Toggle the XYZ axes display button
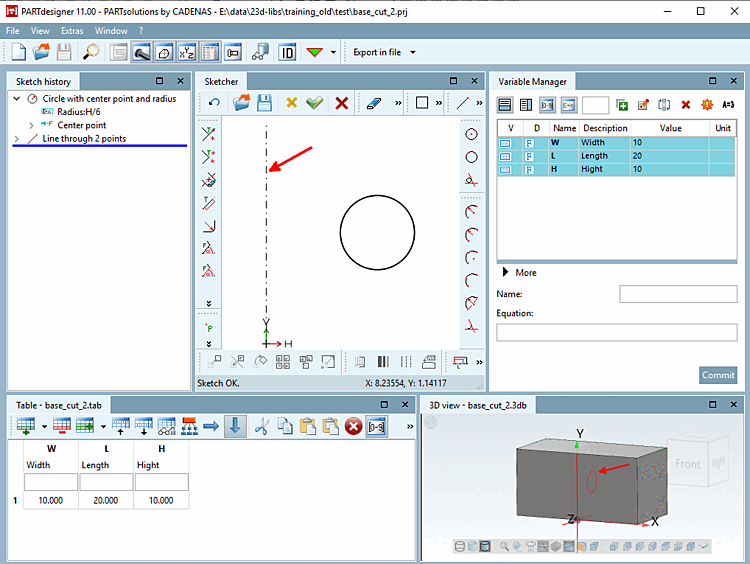The image size is (750, 564). 186,52
